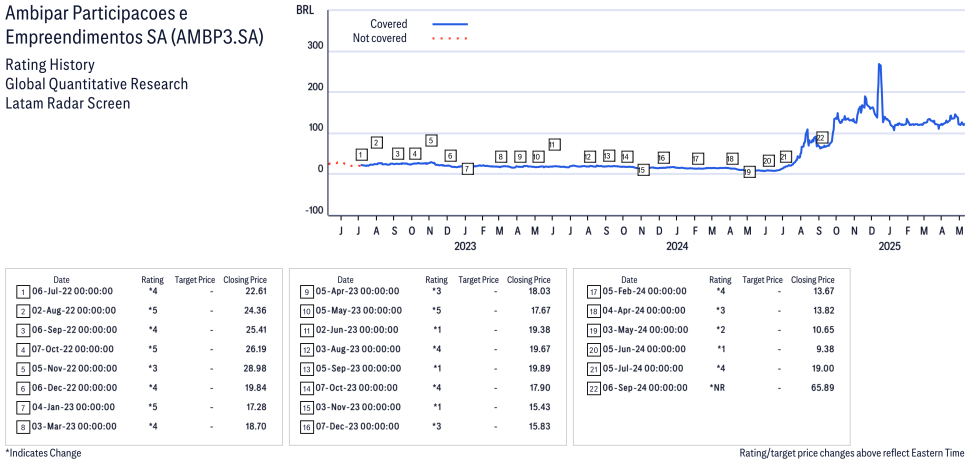
Task: Select chart marker 20 on the chart
Action: [769, 160]
